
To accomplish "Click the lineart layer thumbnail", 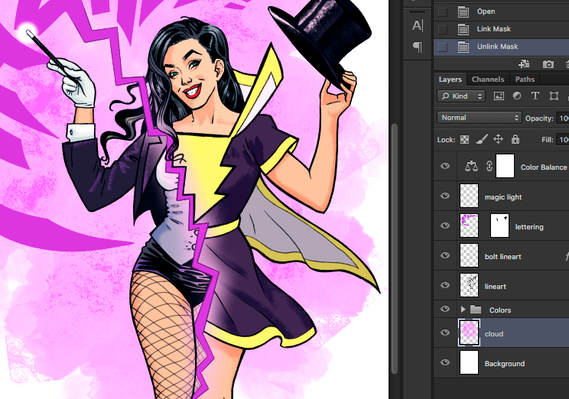I will 469,285.
